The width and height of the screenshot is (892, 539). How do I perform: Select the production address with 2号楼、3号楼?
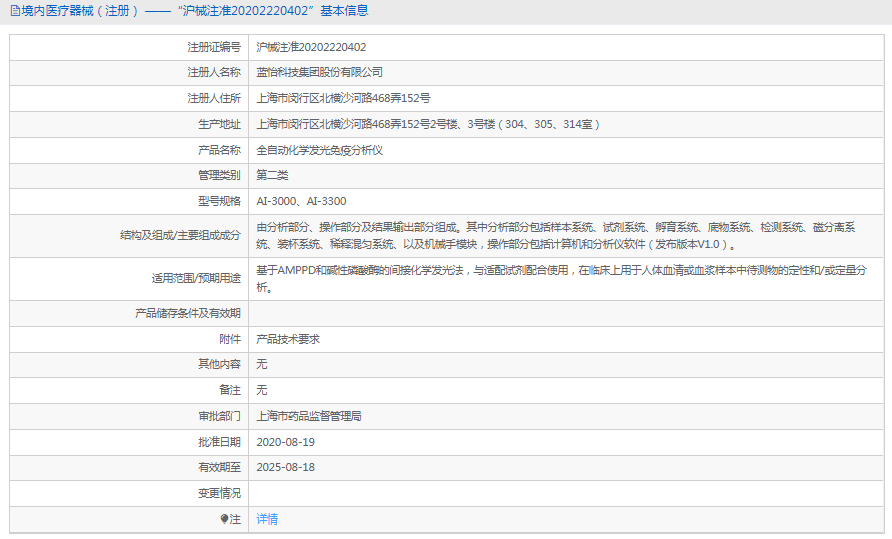pyautogui.click(x=428, y=124)
